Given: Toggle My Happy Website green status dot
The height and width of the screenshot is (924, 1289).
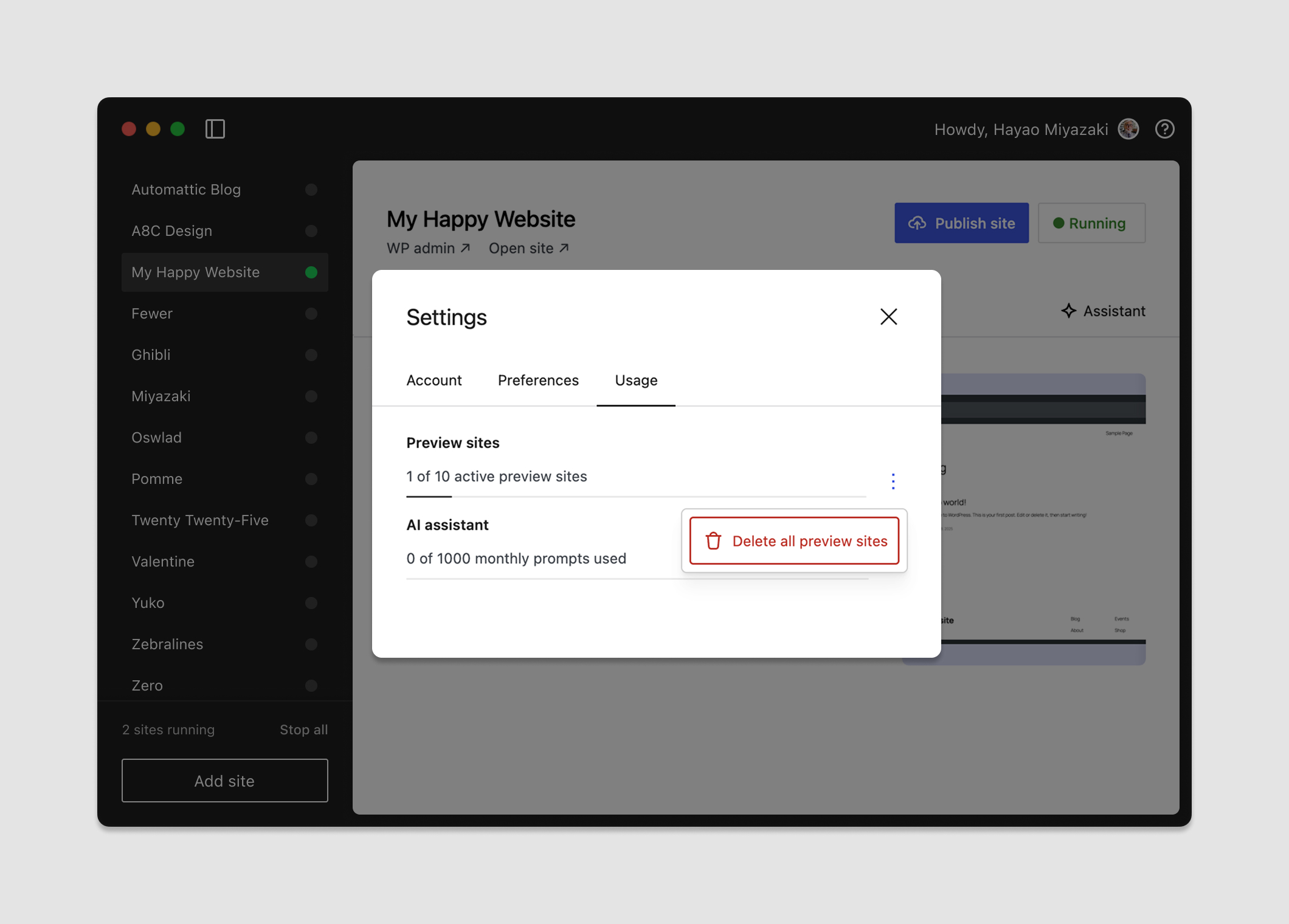Looking at the screenshot, I should 311,272.
